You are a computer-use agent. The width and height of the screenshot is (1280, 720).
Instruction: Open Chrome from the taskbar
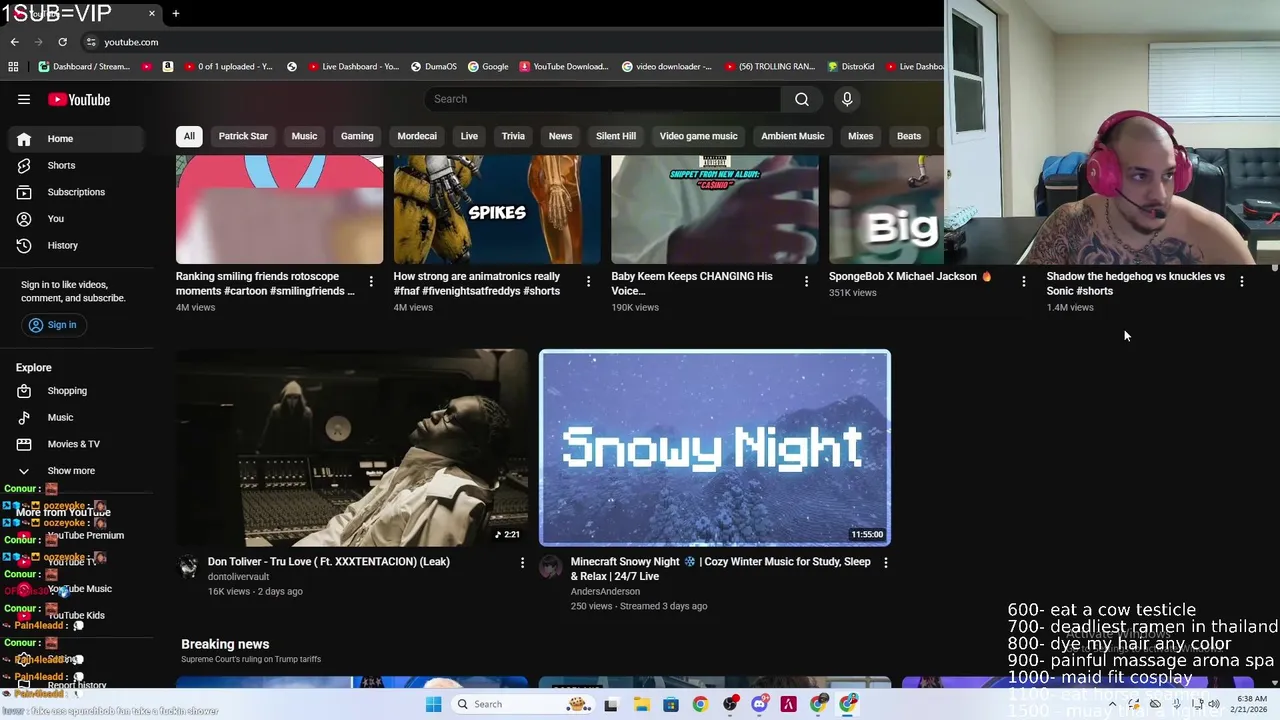[x=700, y=704]
